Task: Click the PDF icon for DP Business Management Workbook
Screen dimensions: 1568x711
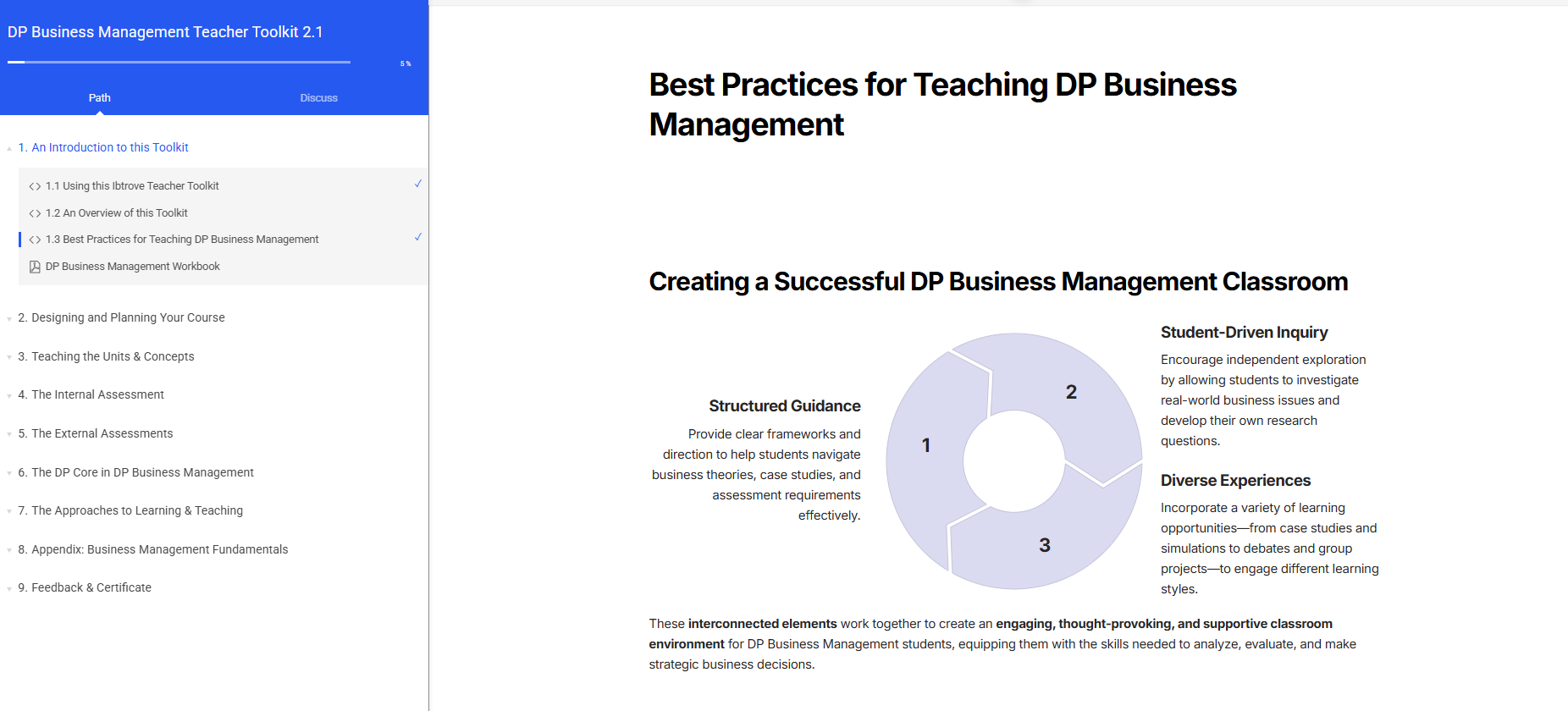Action: pos(35,267)
